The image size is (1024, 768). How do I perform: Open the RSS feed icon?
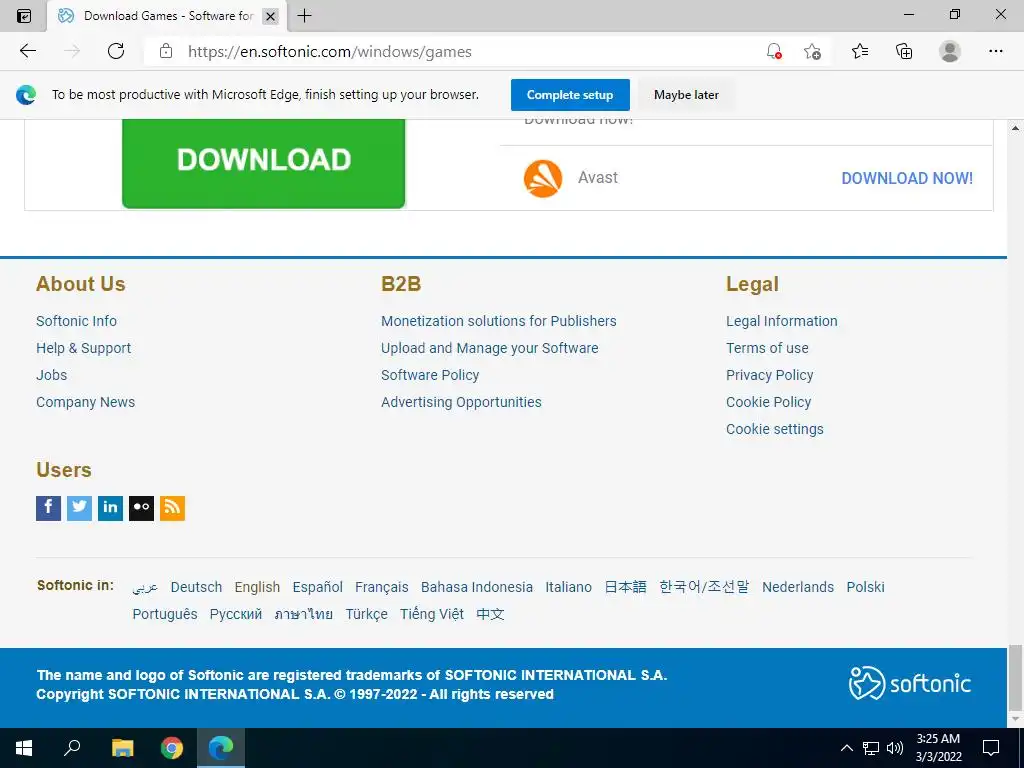click(172, 508)
